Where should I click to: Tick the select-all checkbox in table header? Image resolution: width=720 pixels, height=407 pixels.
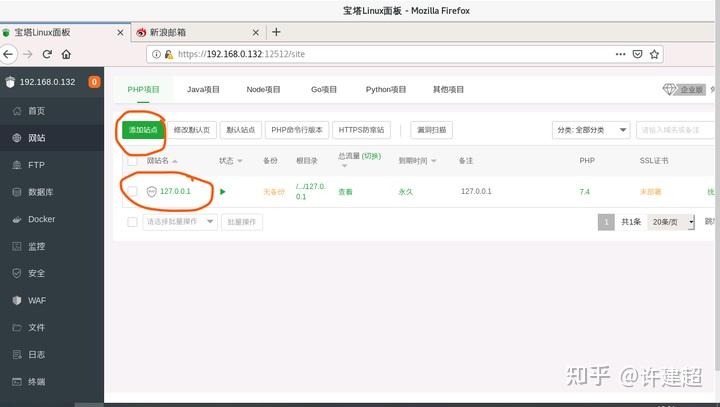pos(132,161)
